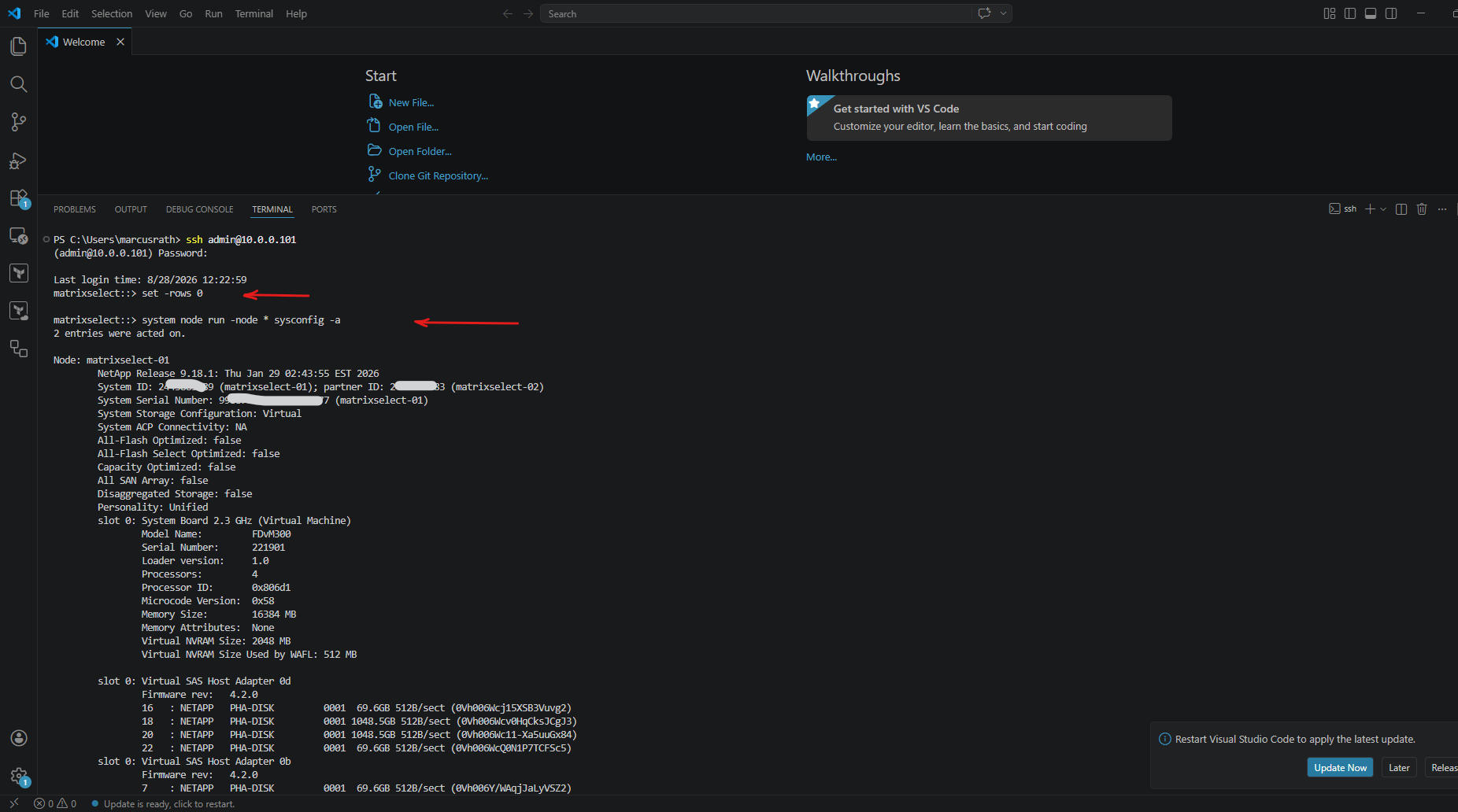The width and height of the screenshot is (1458, 812).
Task: Open the Source Control view
Action: coord(18,122)
